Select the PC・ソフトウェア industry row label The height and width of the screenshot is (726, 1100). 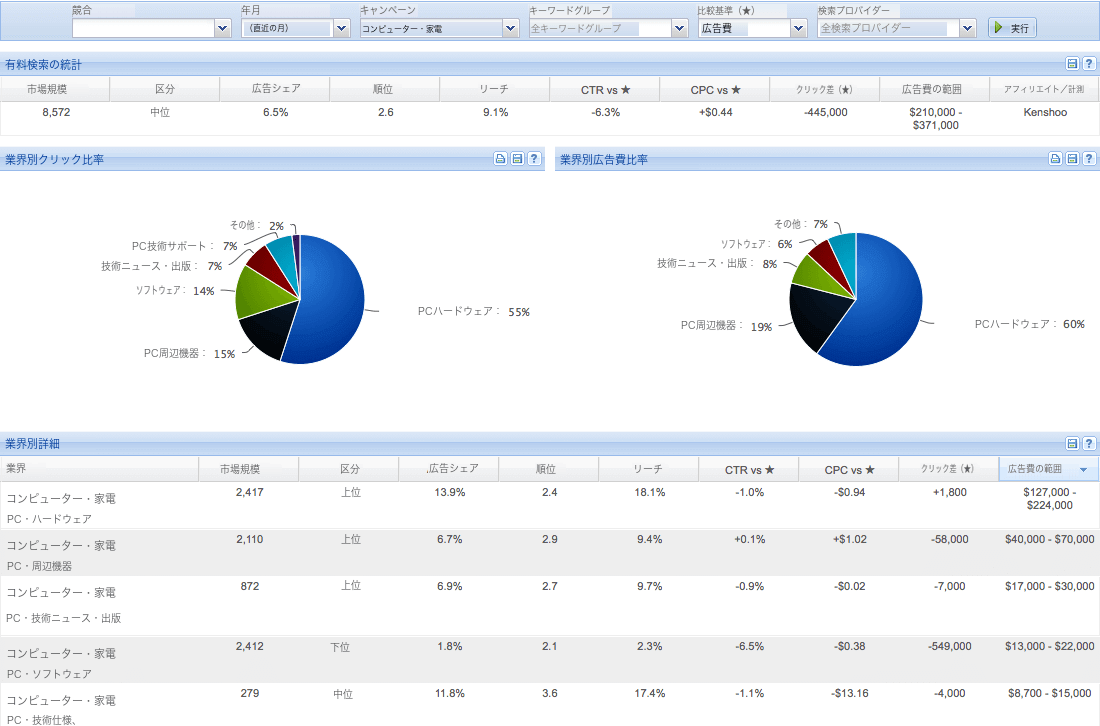point(49,674)
